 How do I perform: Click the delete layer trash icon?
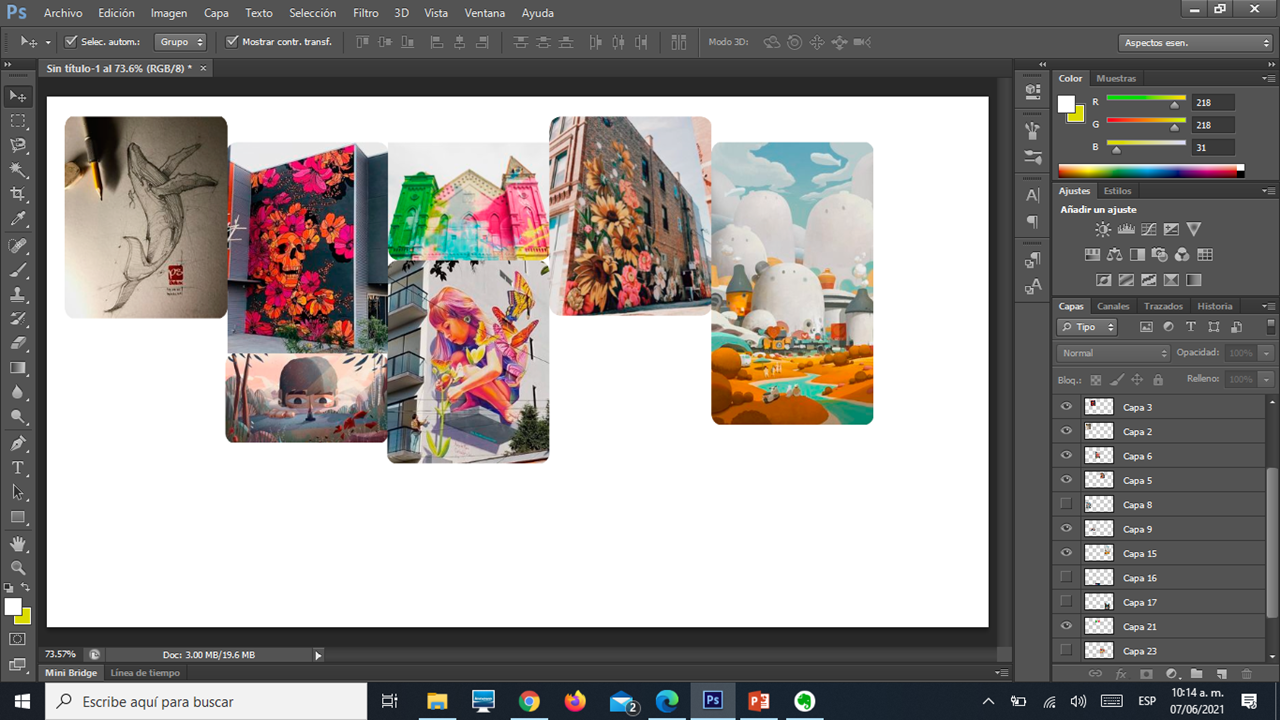(x=1246, y=674)
